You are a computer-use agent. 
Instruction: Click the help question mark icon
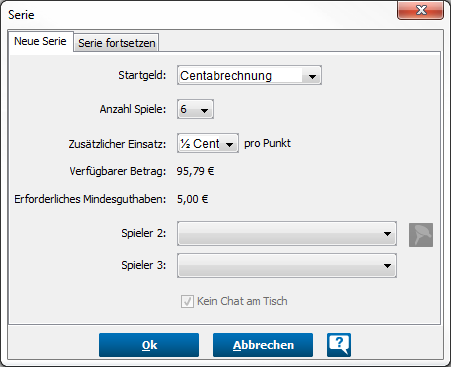339,345
